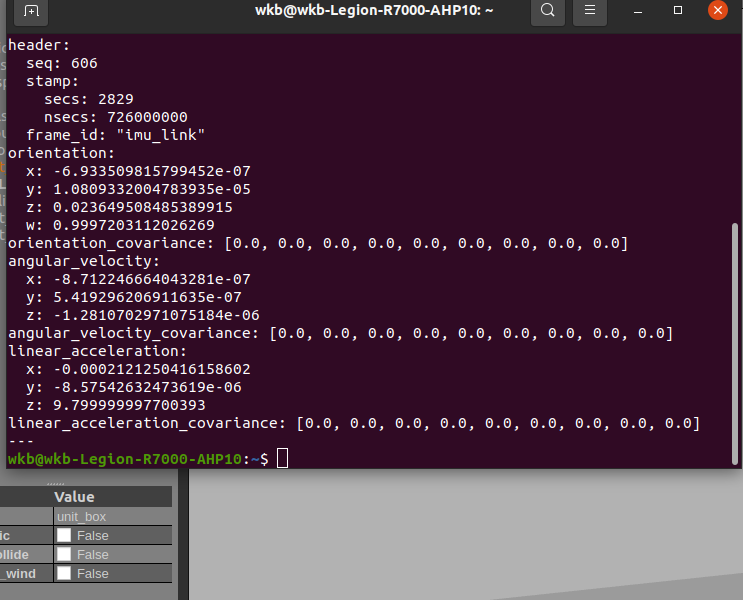Click the linear_acceleration_covariance line

pos(354,423)
